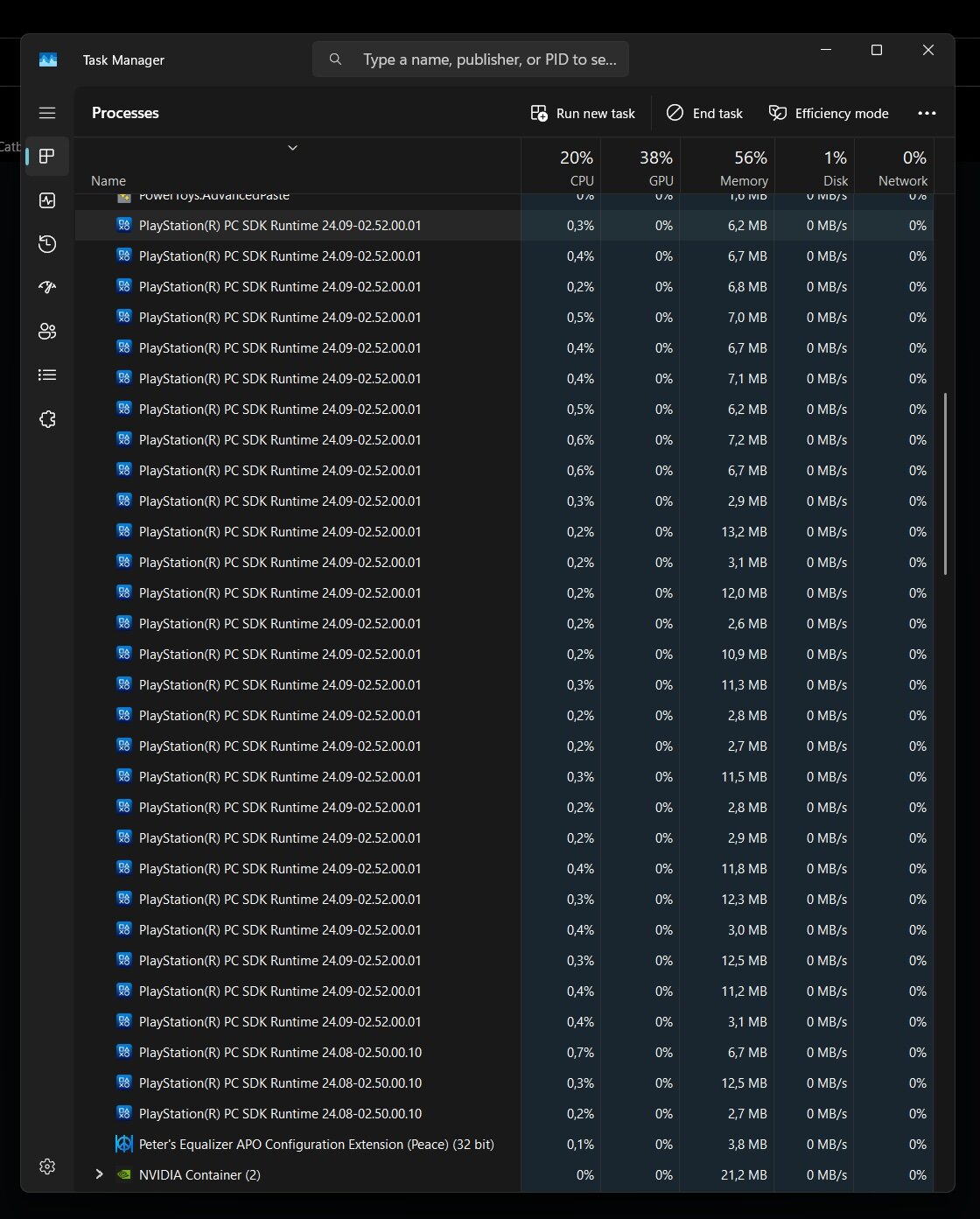Select the PlayStation SDK Runtime row using 7,1 MB

504,378
